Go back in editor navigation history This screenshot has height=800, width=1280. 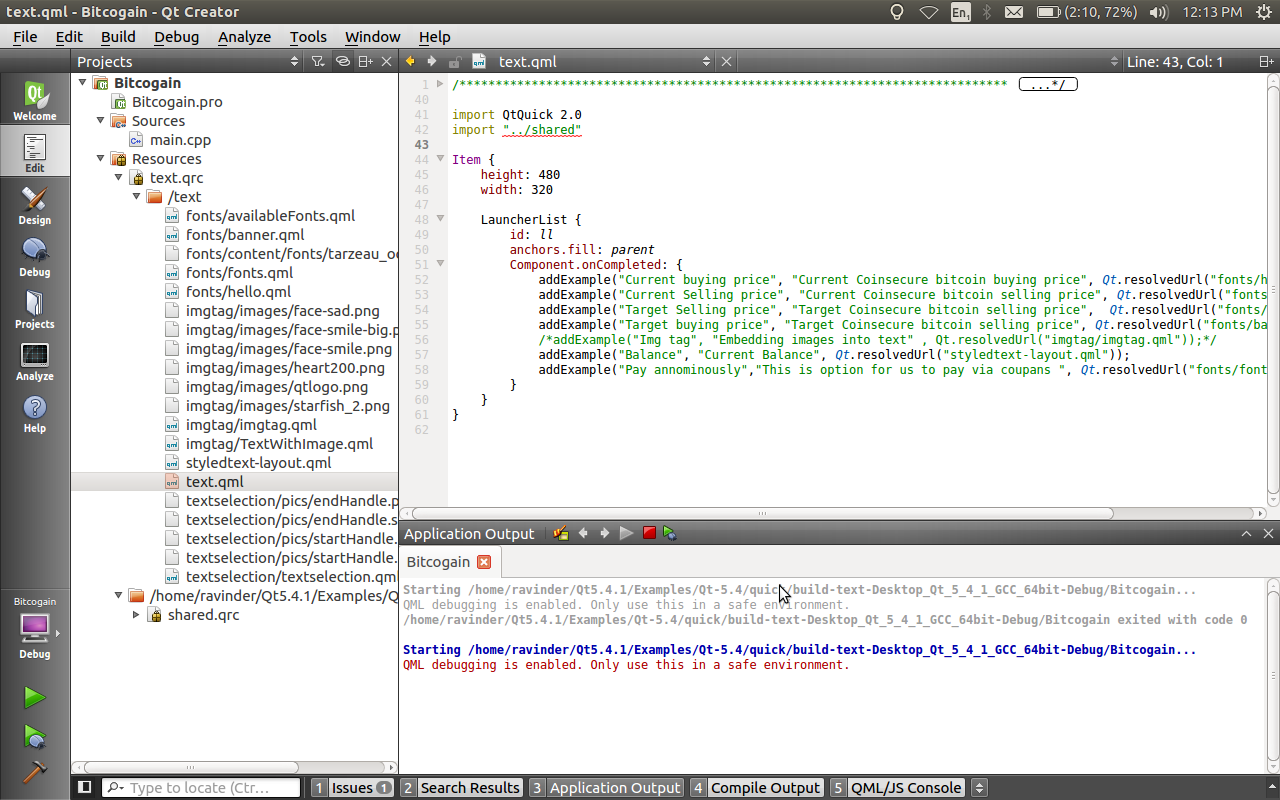pos(410,62)
